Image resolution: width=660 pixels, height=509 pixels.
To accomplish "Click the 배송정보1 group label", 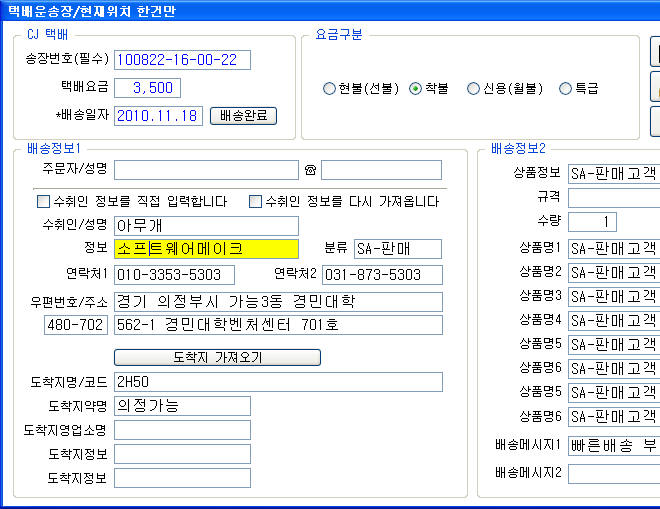I will tap(54, 148).
